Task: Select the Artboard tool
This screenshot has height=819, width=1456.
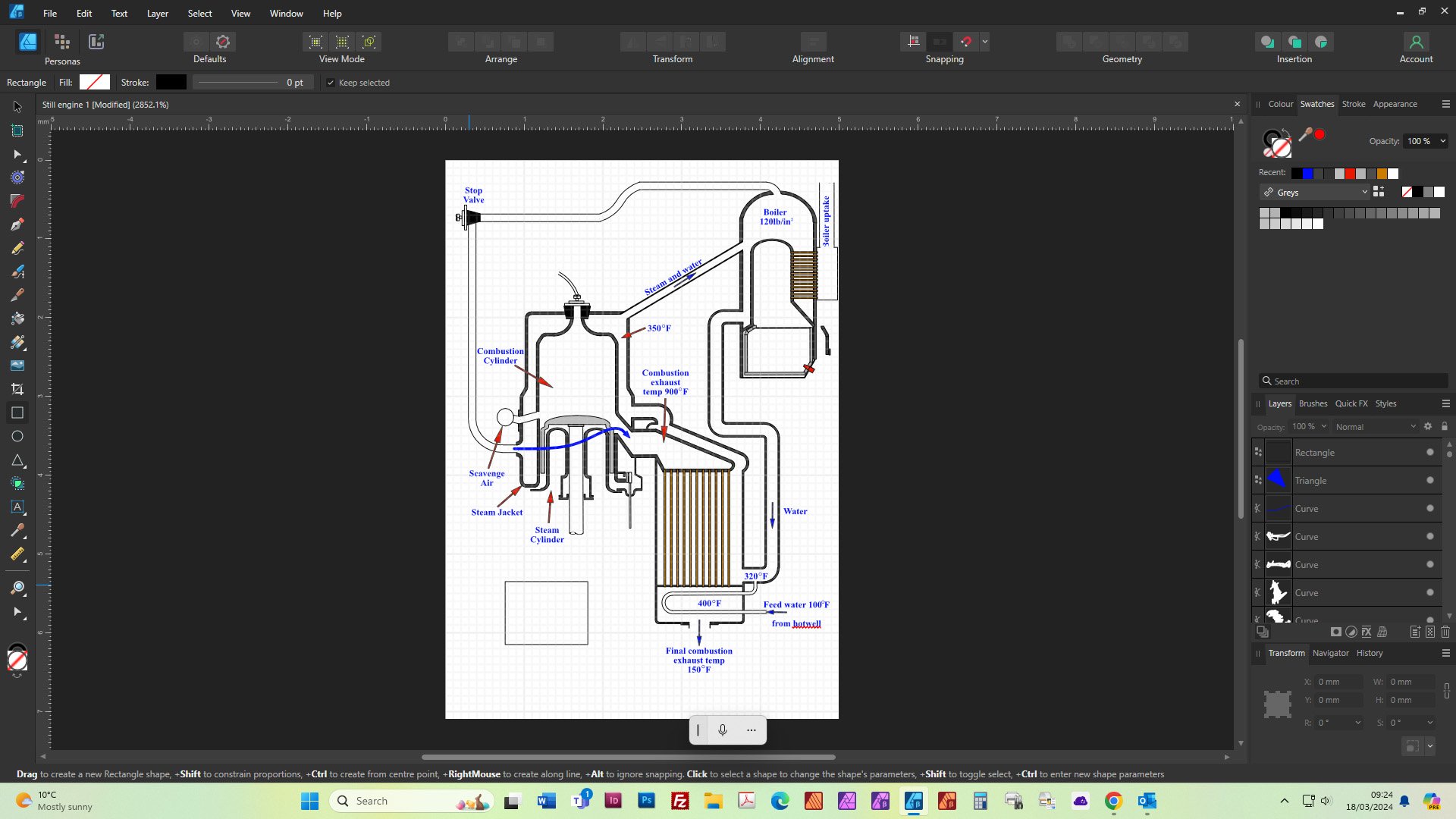Action: coord(17,130)
